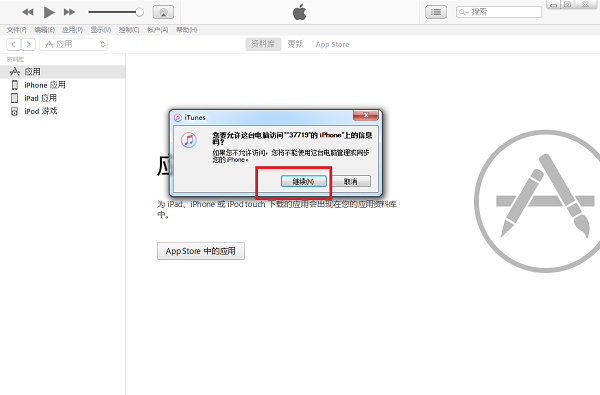Open the 应用(P) menu
600x395 pixels.
(72, 30)
